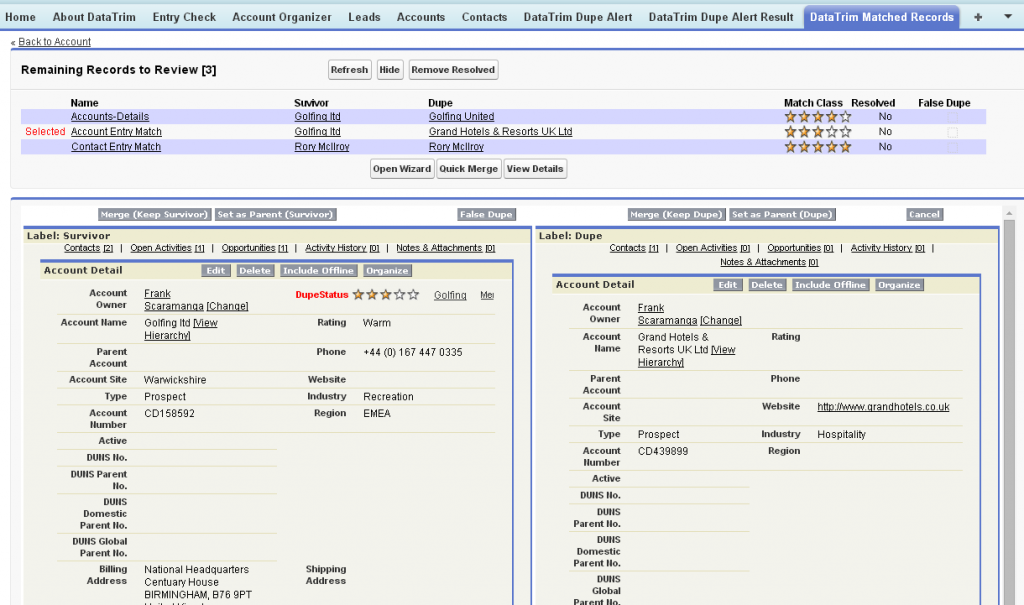Open the grandhotels.co.uk website link
This screenshot has height=605, width=1024.
(x=883, y=407)
